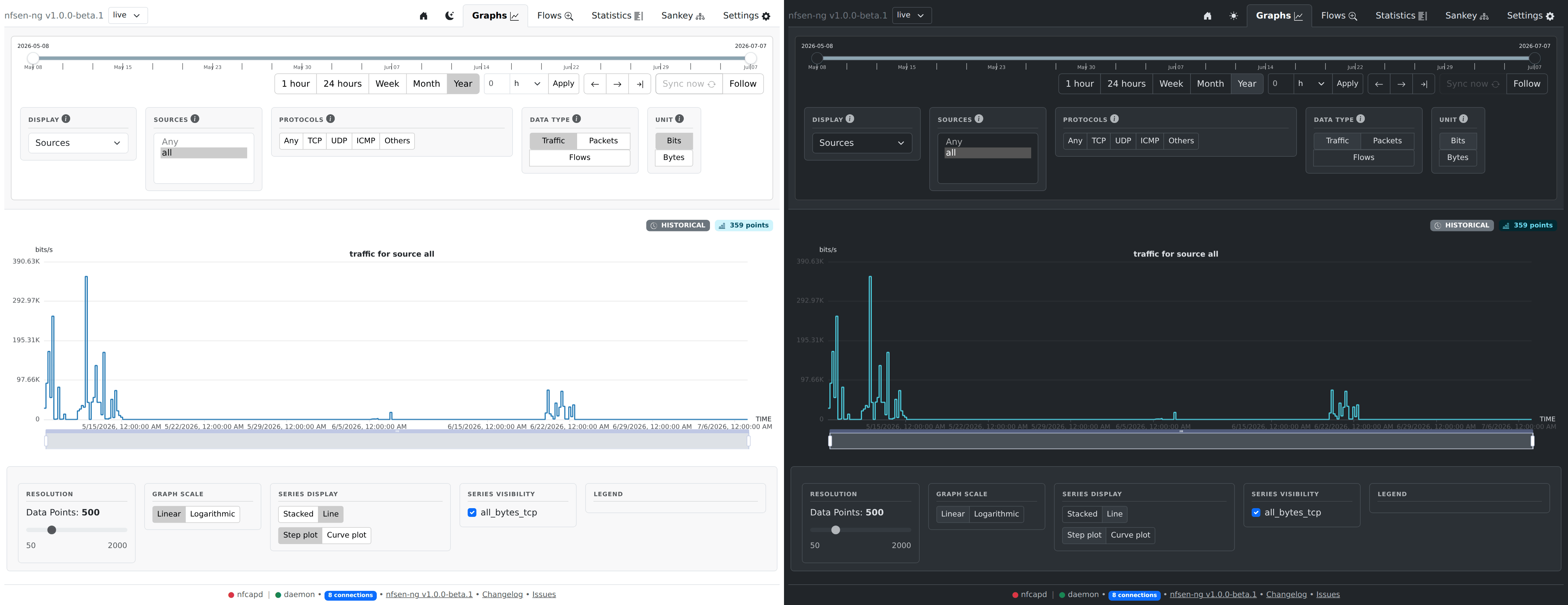
Task: Select Logarithmic graph scale in the light window
Action: (x=212, y=514)
